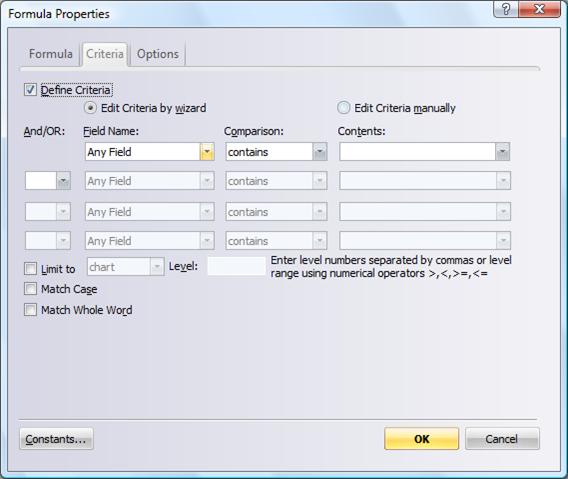Switch to the Options tab
568x479 pixels.
(158, 54)
